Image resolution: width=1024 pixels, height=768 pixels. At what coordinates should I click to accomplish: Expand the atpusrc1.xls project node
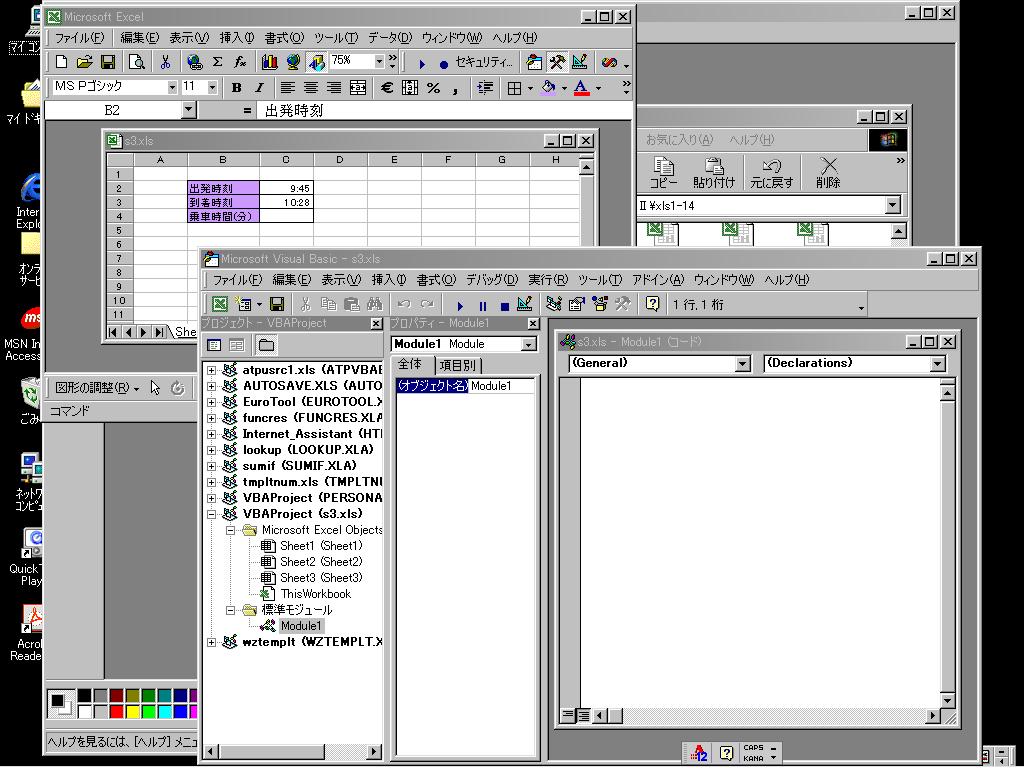[211, 370]
